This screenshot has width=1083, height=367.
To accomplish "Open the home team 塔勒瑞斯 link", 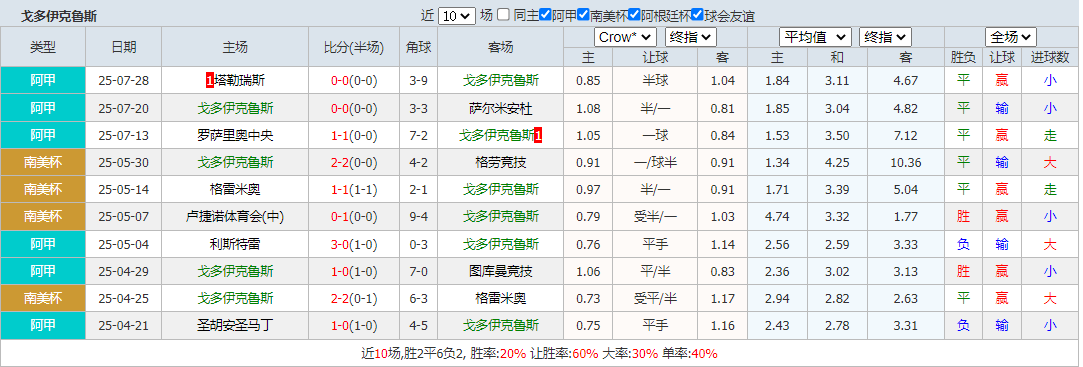I will (239, 81).
